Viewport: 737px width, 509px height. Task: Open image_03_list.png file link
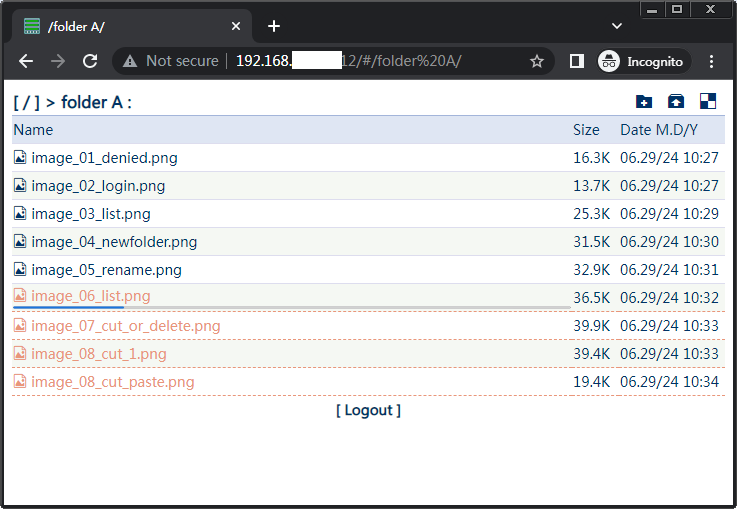click(91, 213)
